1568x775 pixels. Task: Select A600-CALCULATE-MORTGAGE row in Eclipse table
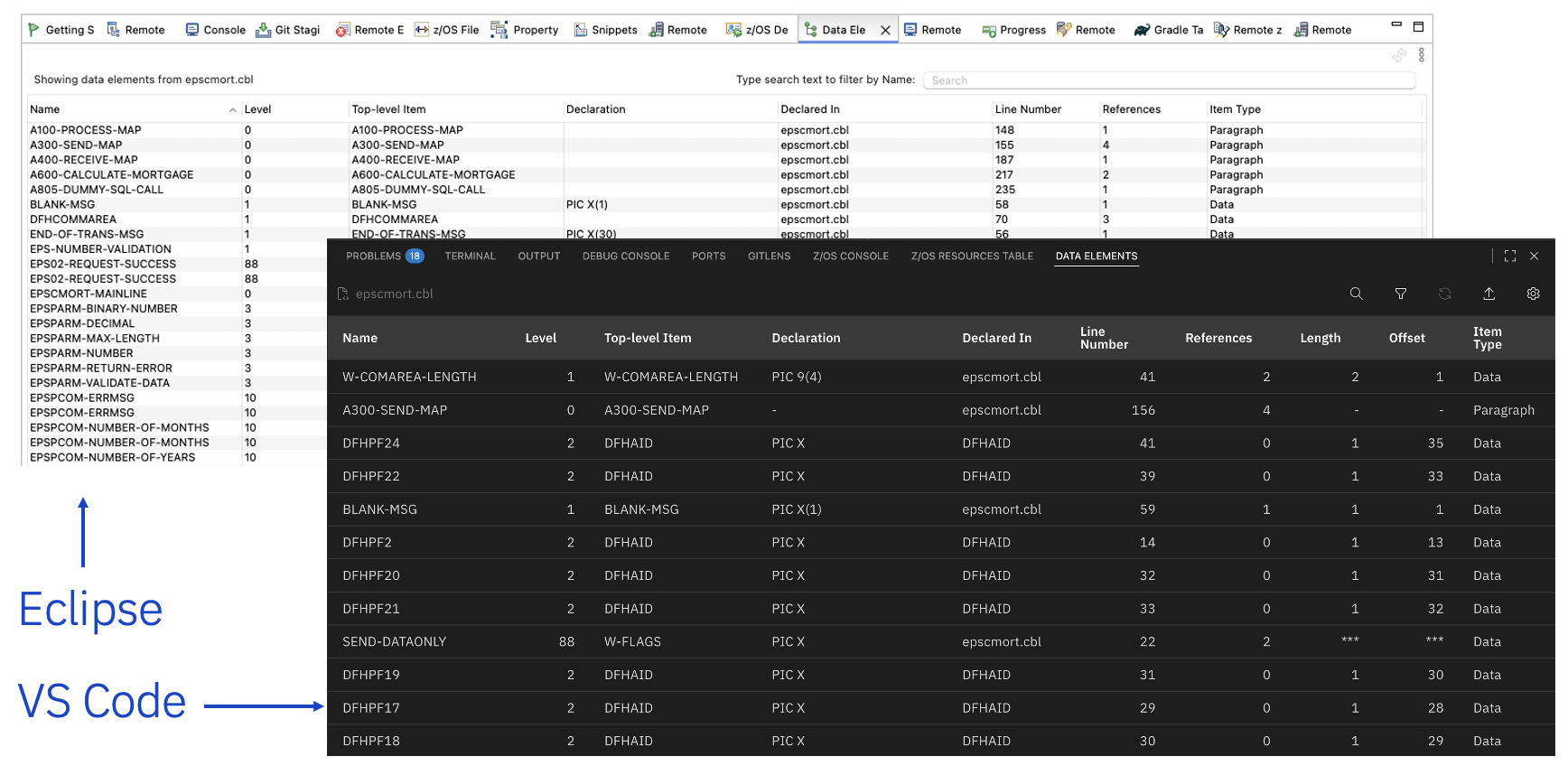[111, 175]
